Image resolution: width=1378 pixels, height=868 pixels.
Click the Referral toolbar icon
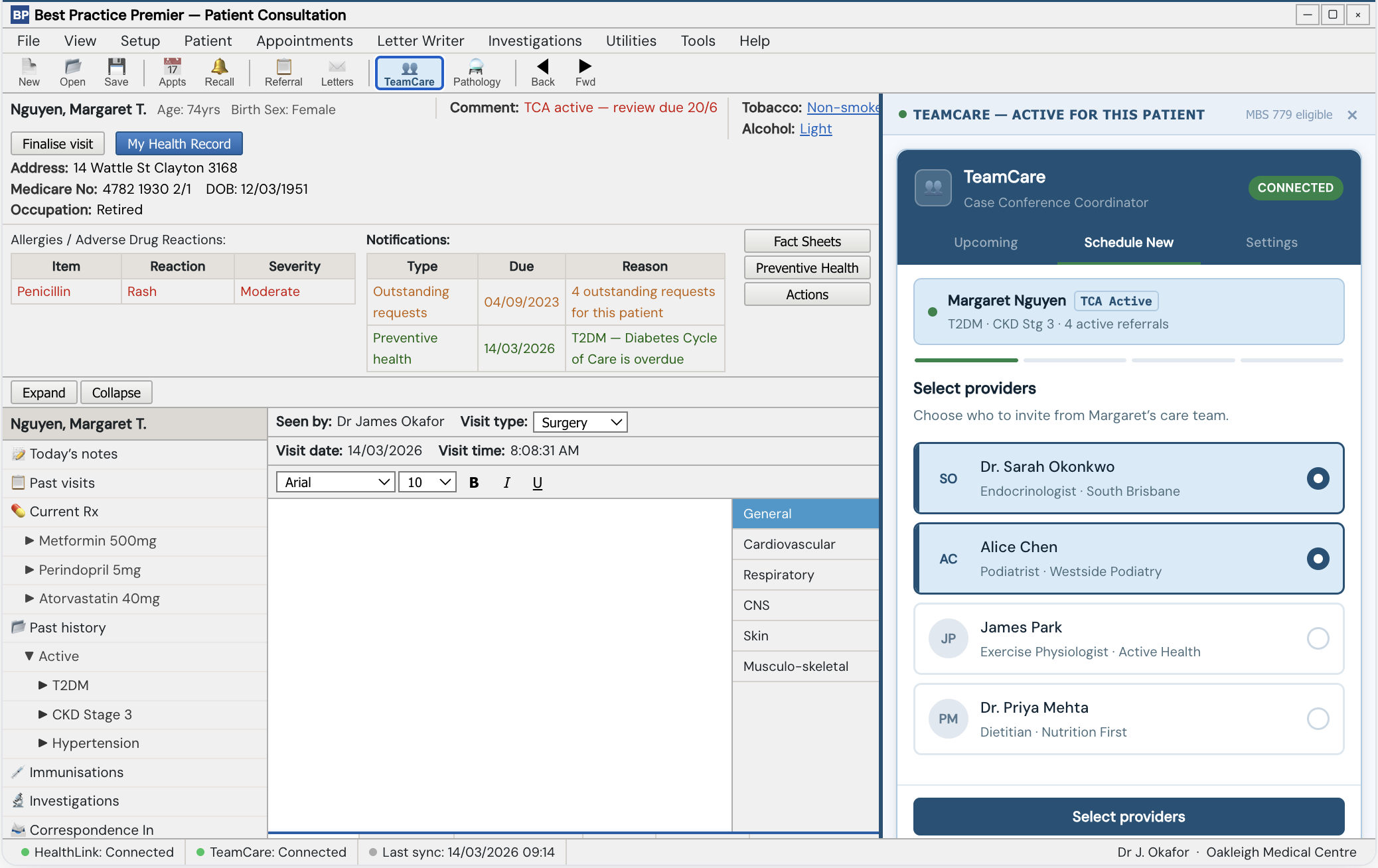tap(283, 72)
